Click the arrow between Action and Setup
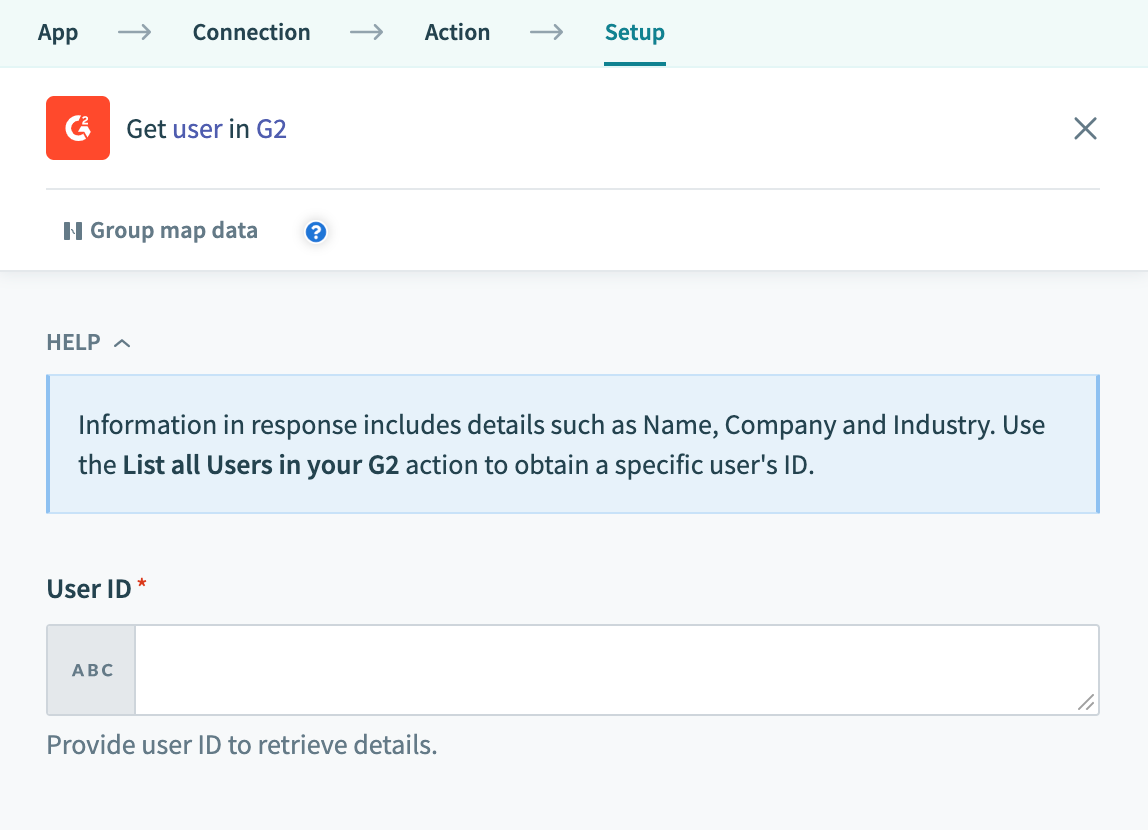Image resolution: width=1148 pixels, height=830 pixels. [545, 32]
